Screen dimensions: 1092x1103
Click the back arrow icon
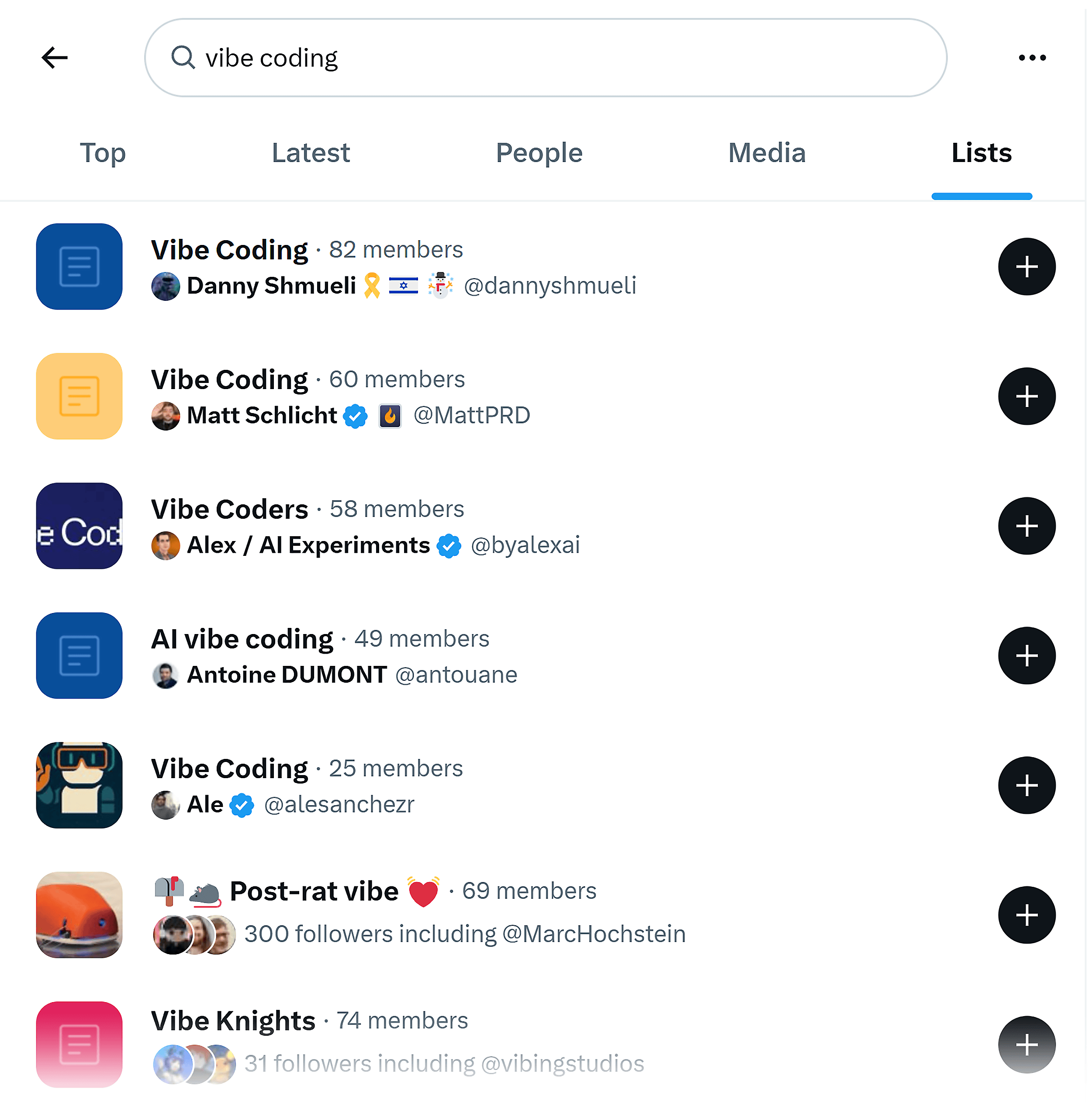click(x=55, y=57)
